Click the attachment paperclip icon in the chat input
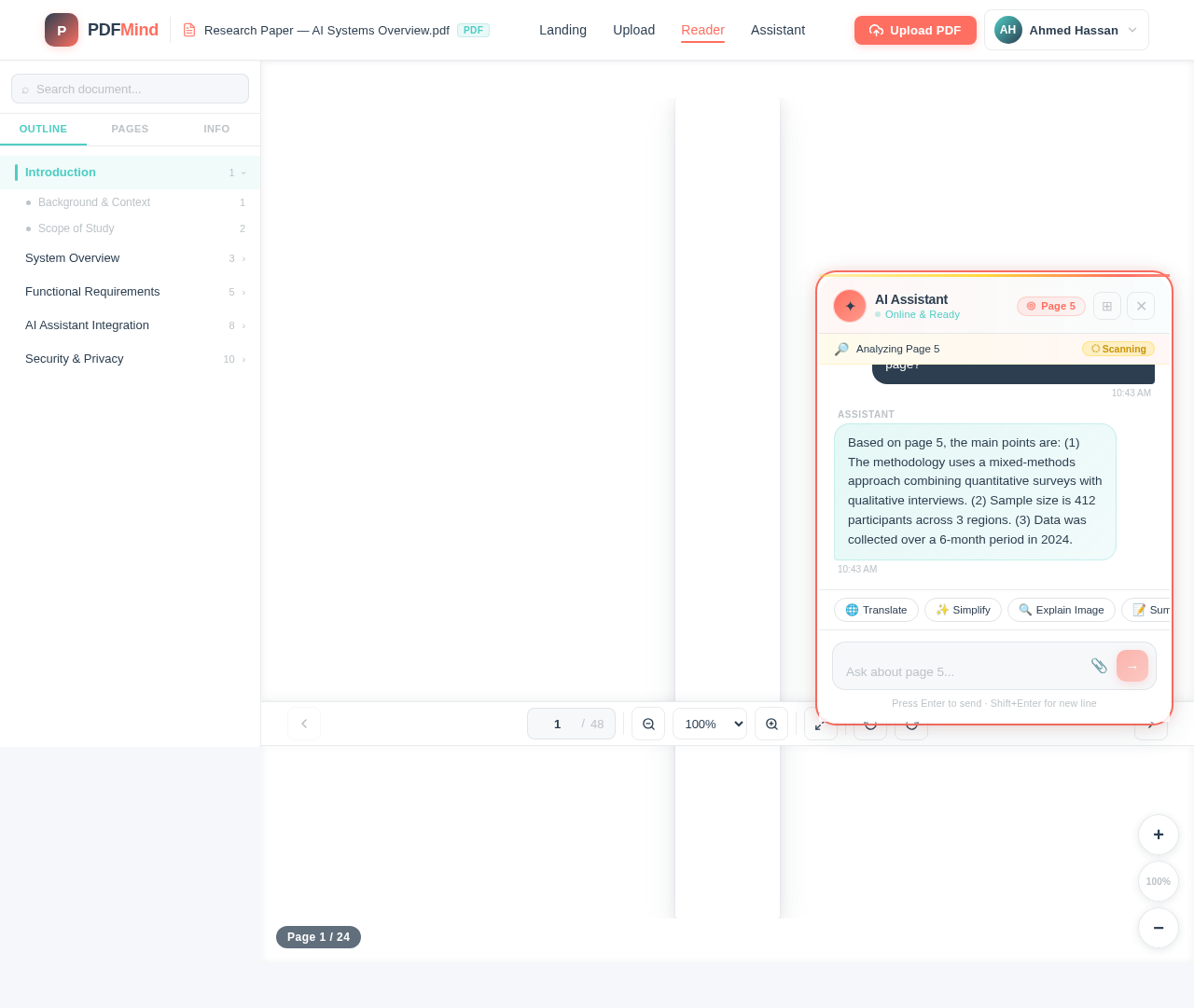This screenshot has width=1194, height=1008. click(1100, 666)
